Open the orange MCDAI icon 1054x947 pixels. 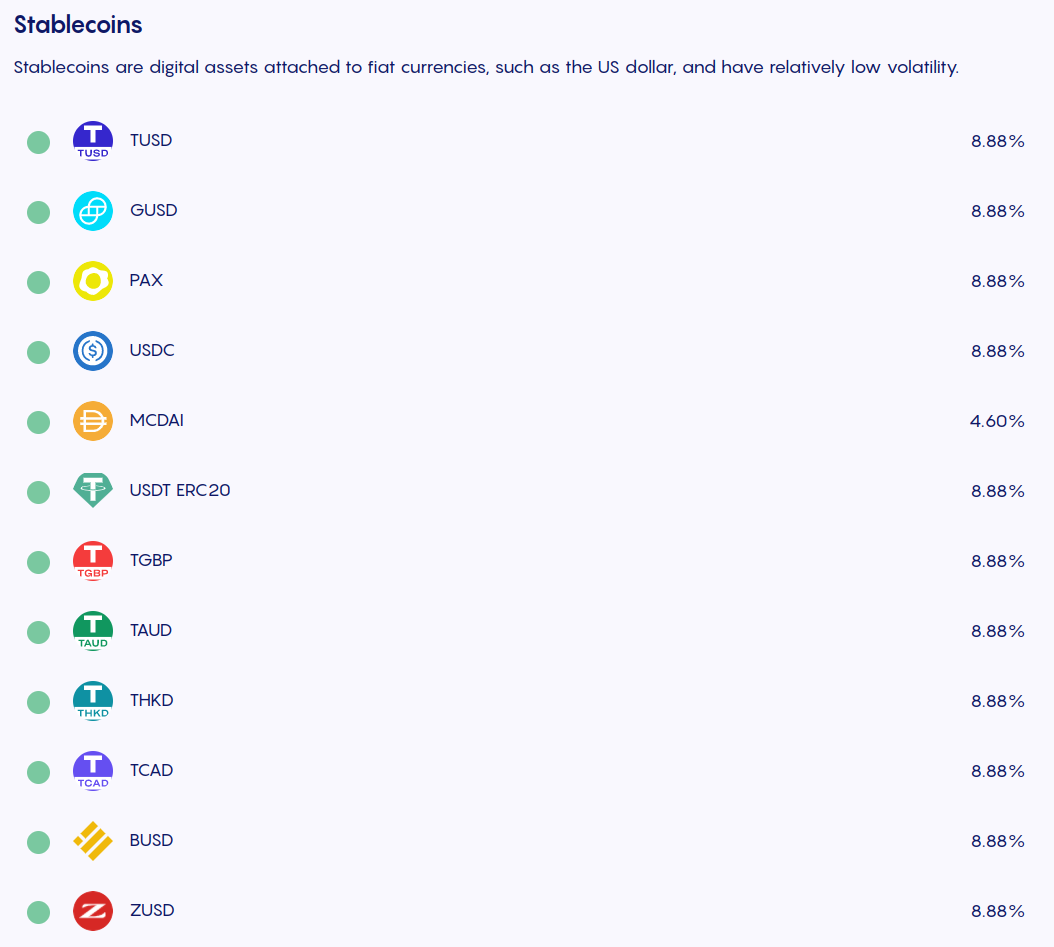(x=93, y=421)
